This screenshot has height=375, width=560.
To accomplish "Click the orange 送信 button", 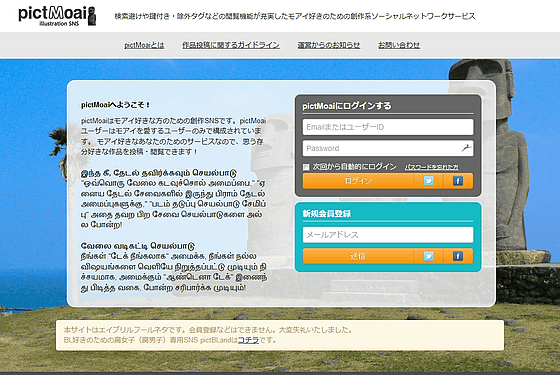I will [x=358, y=256].
